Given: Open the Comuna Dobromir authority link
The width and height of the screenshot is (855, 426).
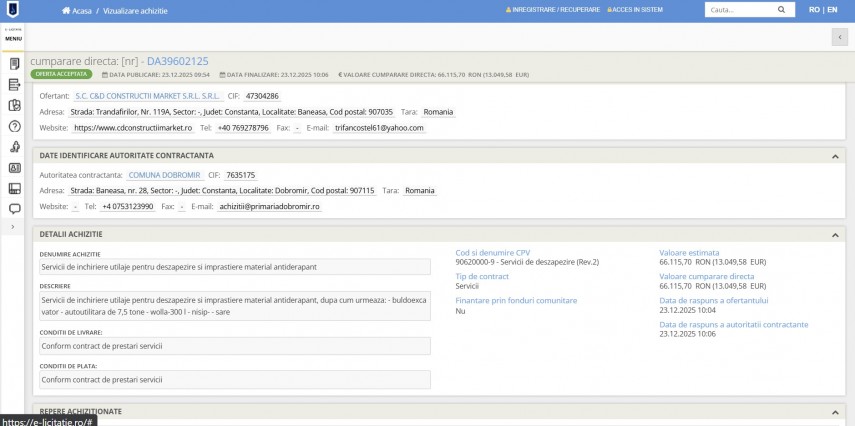Looking at the screenshot, I should tap(164, 175).
